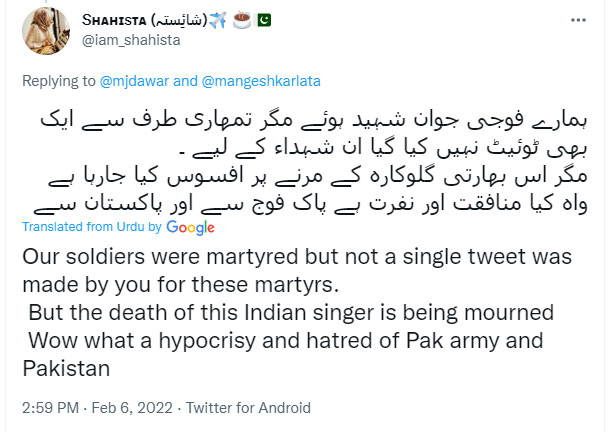
Task: Click the Google logo
Action: (x=191, y=228)
